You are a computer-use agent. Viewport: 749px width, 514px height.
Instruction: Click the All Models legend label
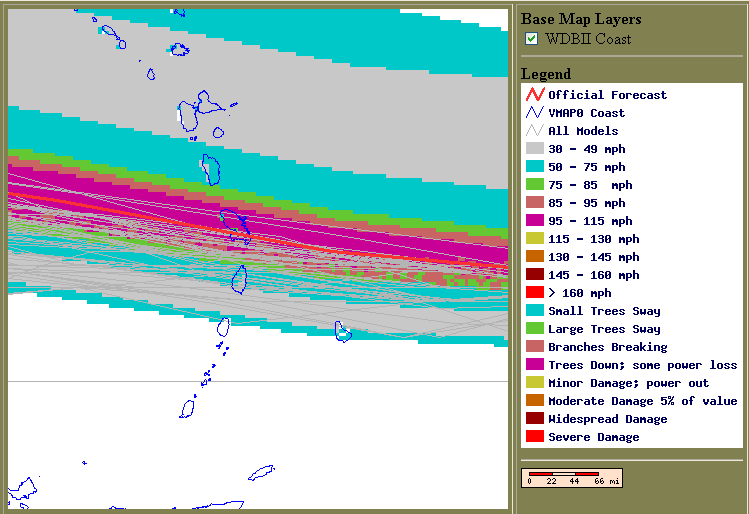point(583,131)
